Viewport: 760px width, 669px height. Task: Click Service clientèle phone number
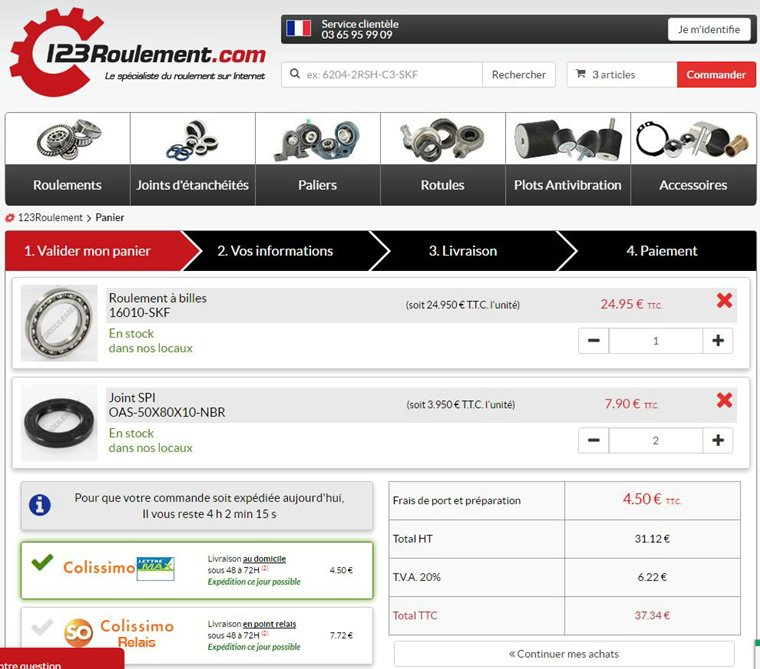pos(357,35)
